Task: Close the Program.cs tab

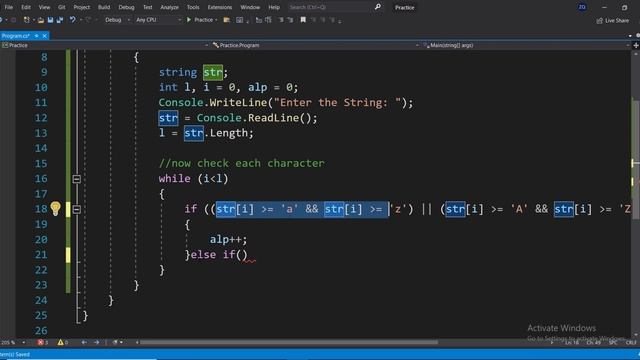Action: click(x=44, y=36)
